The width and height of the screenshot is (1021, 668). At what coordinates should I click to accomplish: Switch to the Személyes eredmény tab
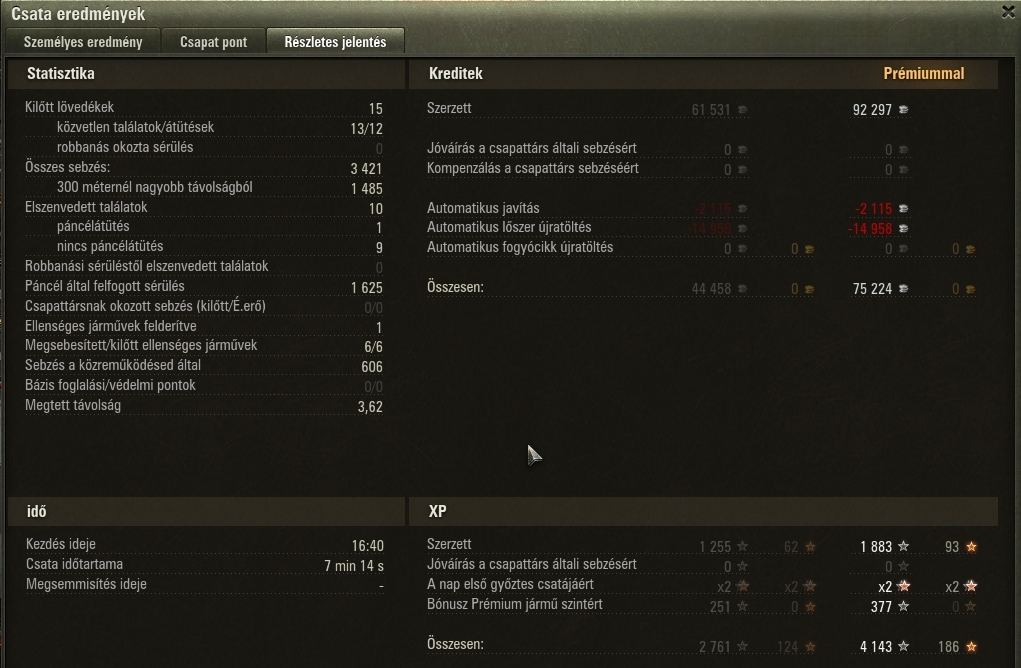click(x=83, y=42)
